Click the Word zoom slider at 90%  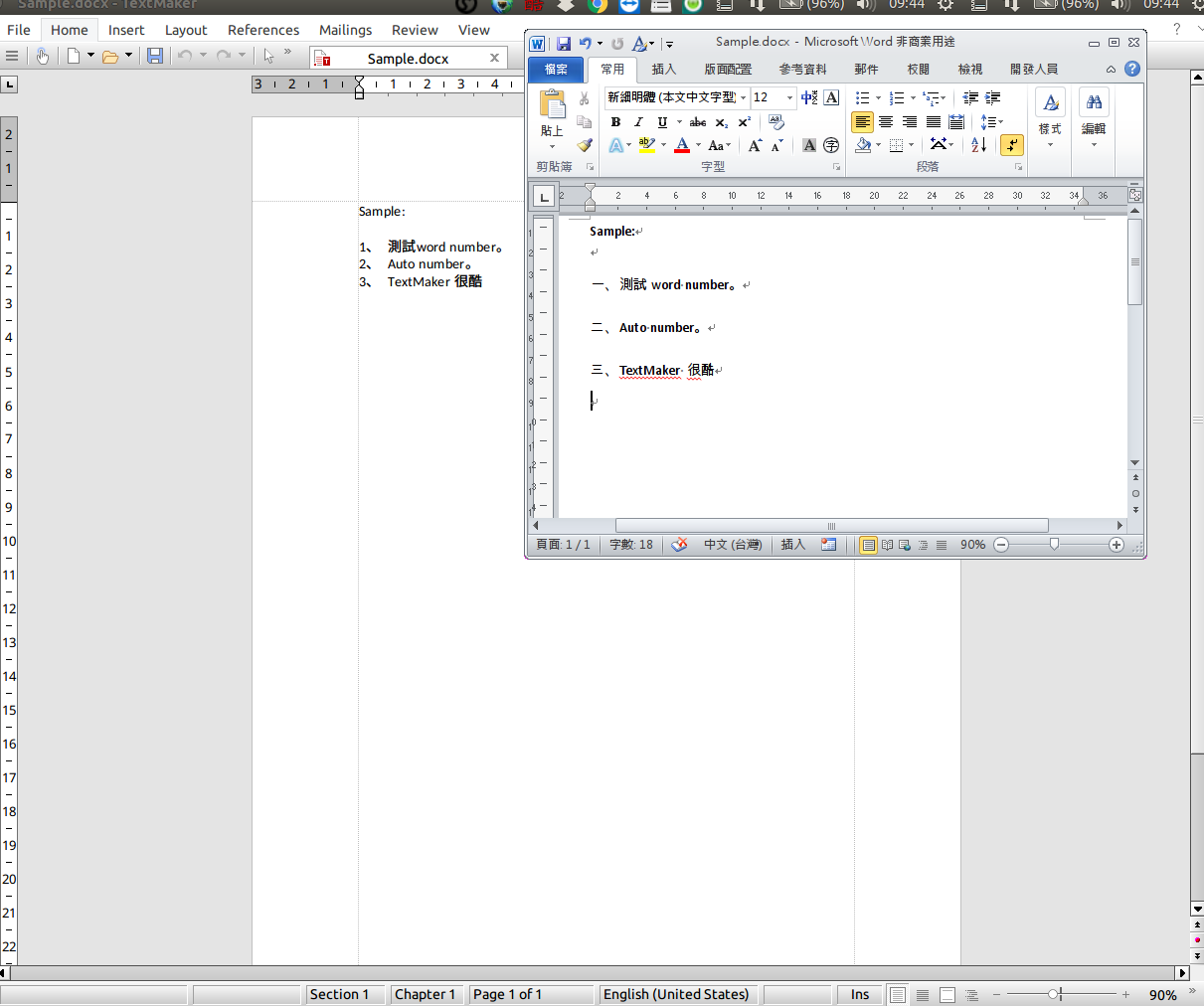click(x=1054, y=545)
